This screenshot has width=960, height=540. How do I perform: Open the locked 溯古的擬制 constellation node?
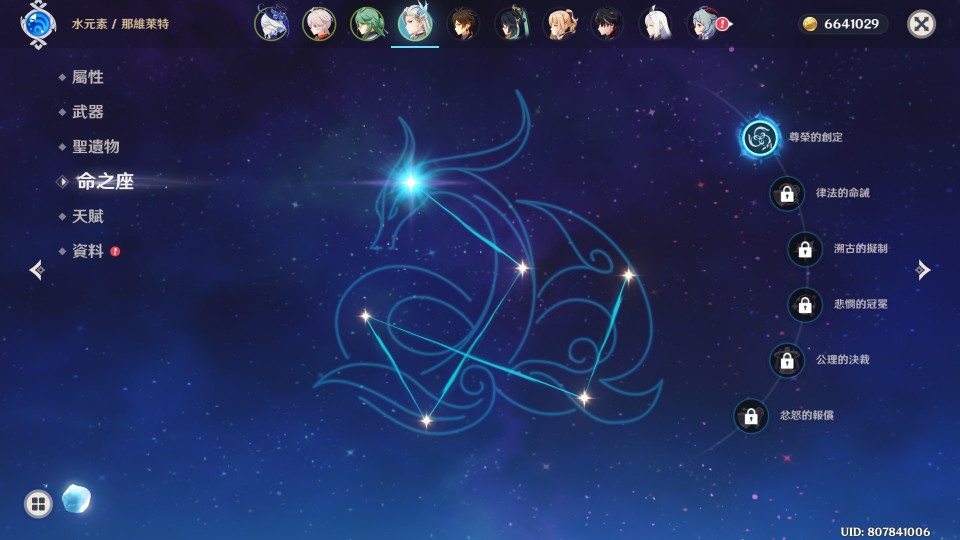804,249
